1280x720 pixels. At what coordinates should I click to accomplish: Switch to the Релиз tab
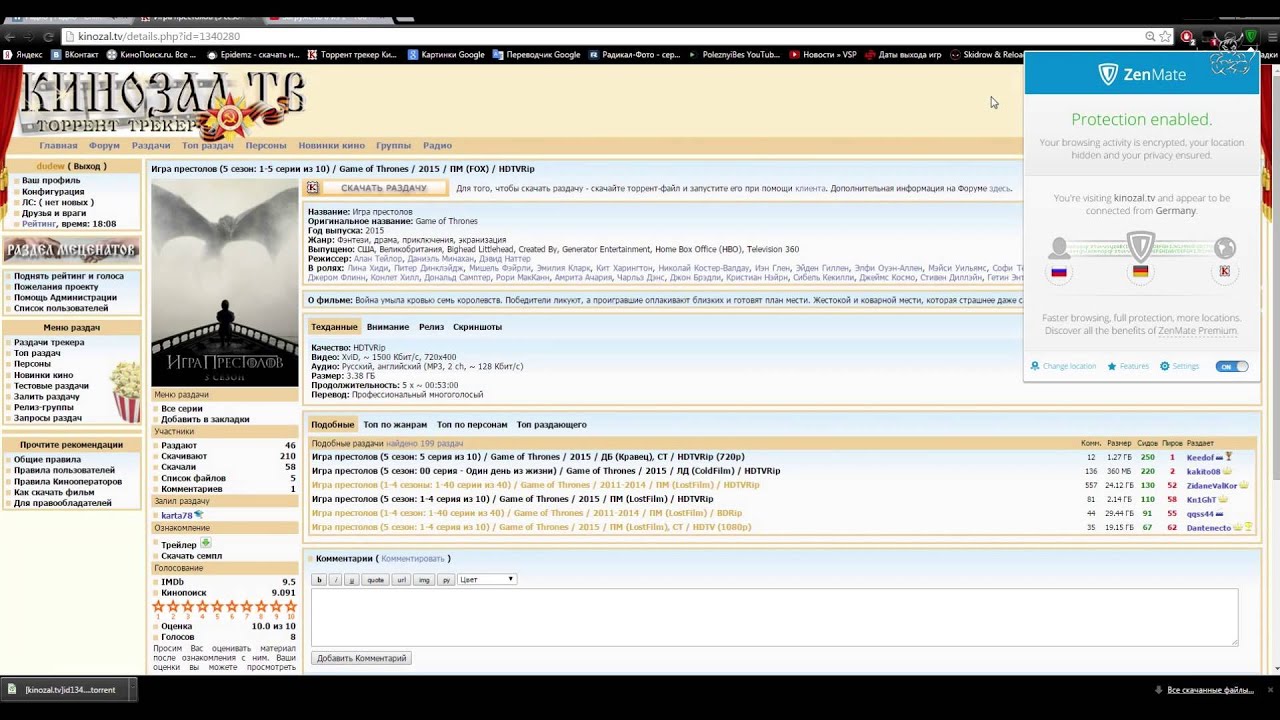point(431,327)
